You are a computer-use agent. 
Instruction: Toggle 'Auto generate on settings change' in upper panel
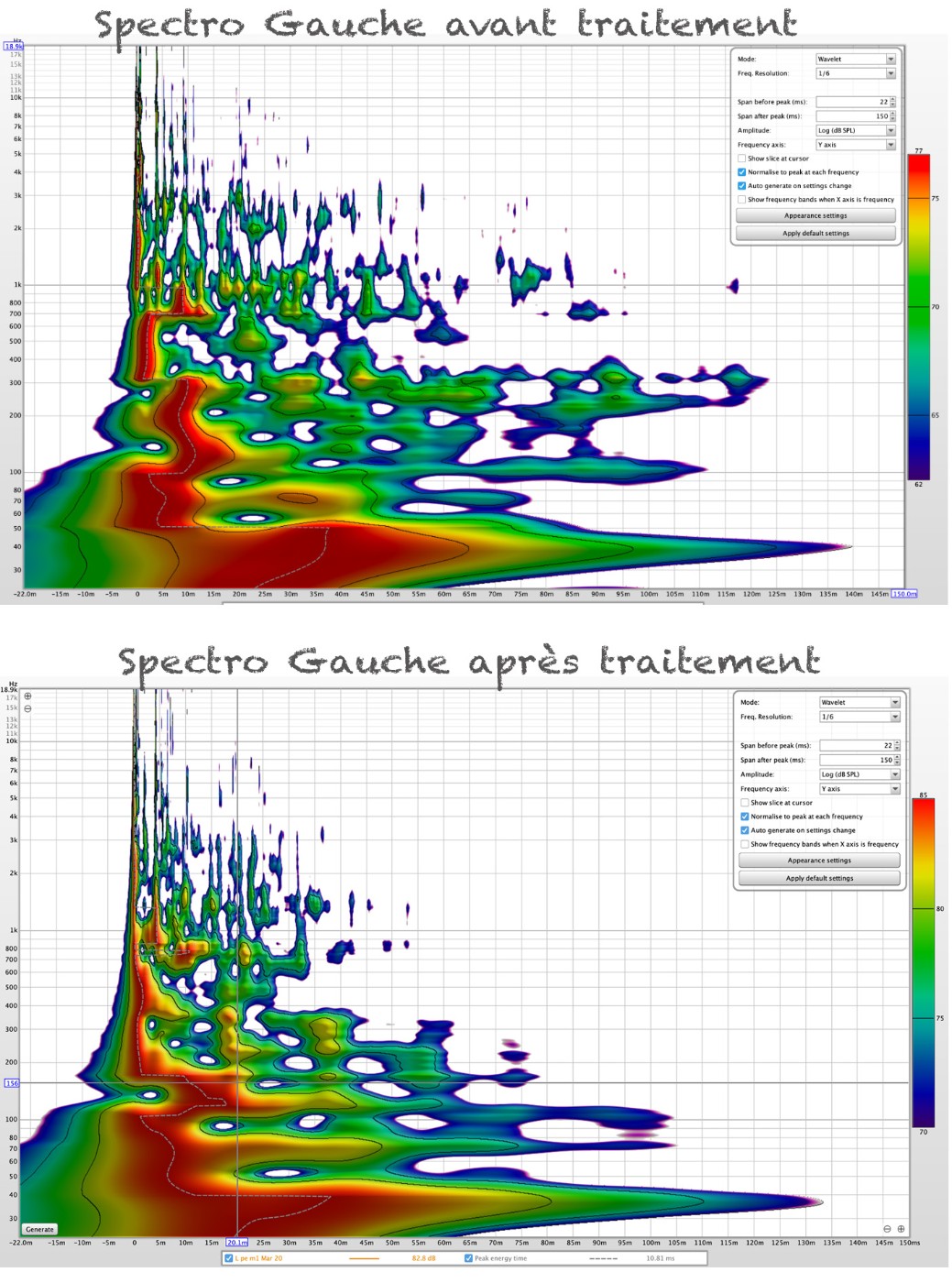742,186
